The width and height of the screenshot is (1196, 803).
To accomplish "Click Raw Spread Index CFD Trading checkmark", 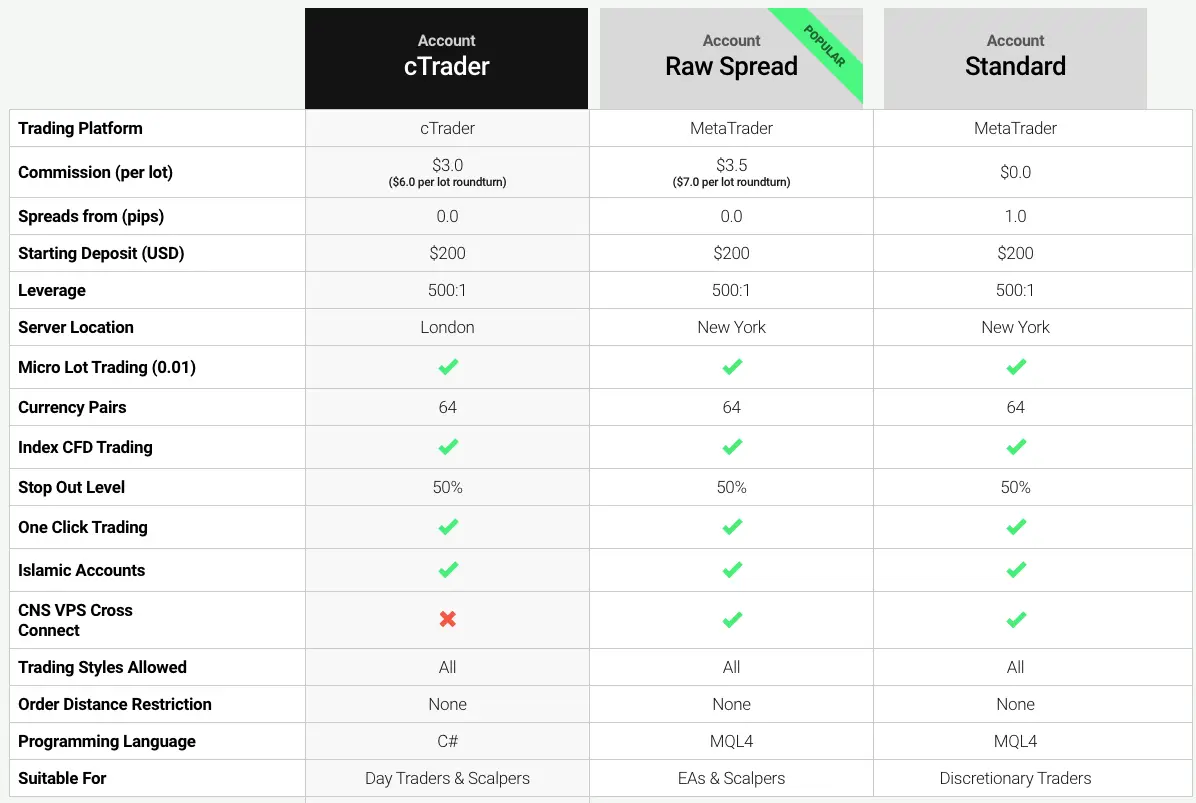I will click(x=731, y=447).
